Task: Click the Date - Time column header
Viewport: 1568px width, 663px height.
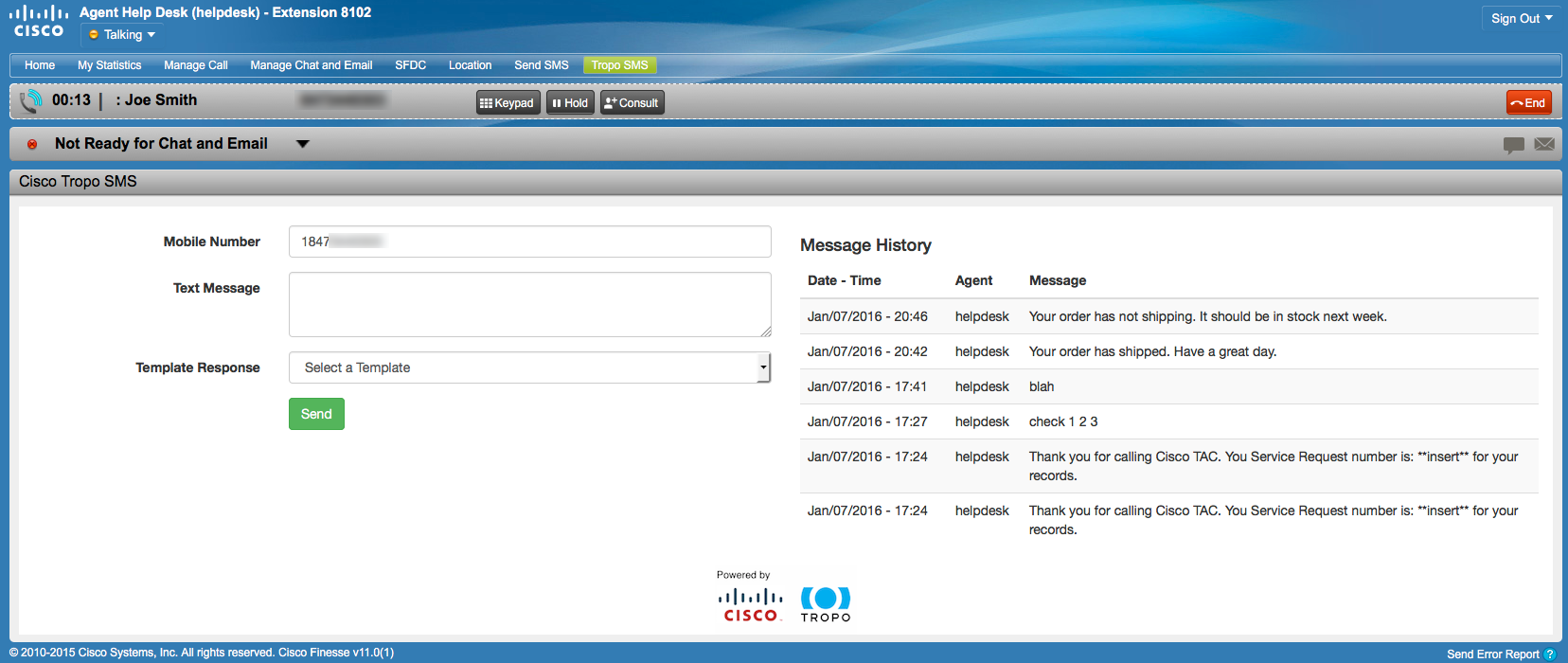Action: pyautogui.click(x=845, y=280)
